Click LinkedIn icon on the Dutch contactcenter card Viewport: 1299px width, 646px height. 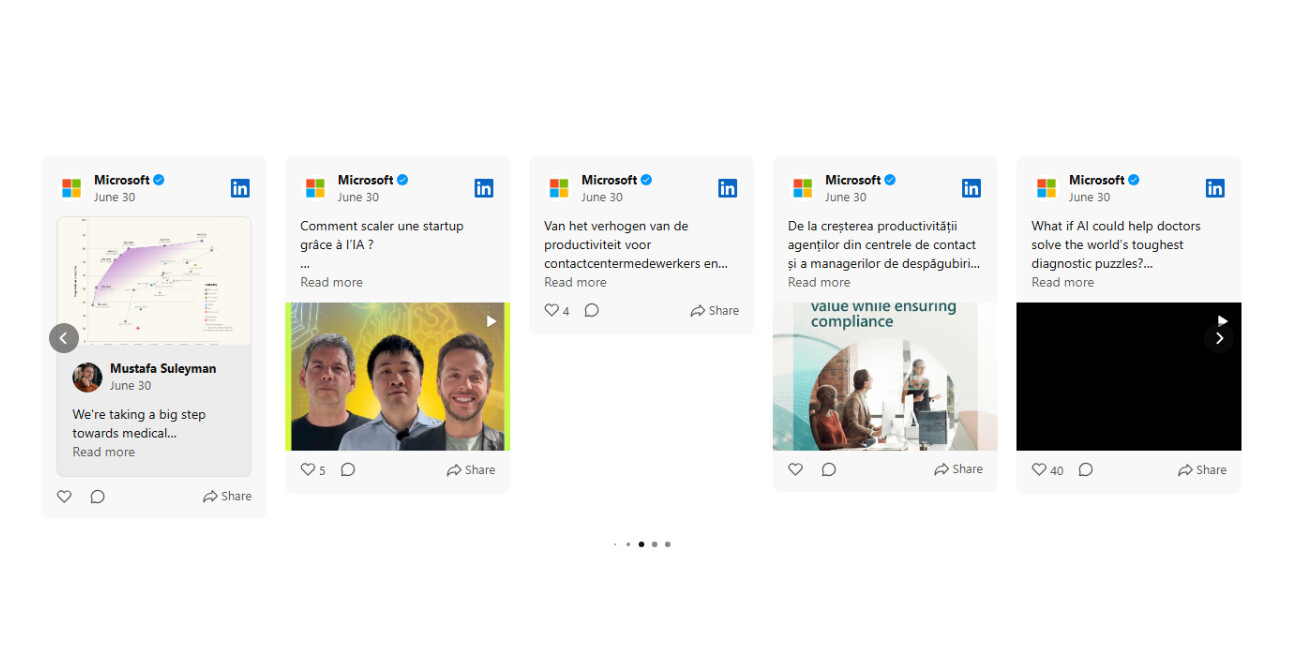728,188
